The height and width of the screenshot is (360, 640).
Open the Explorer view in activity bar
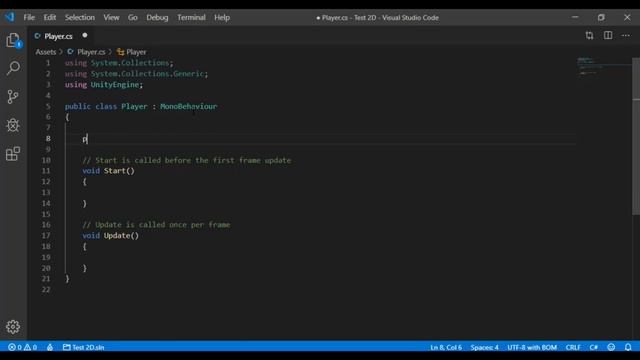point(13,40)
